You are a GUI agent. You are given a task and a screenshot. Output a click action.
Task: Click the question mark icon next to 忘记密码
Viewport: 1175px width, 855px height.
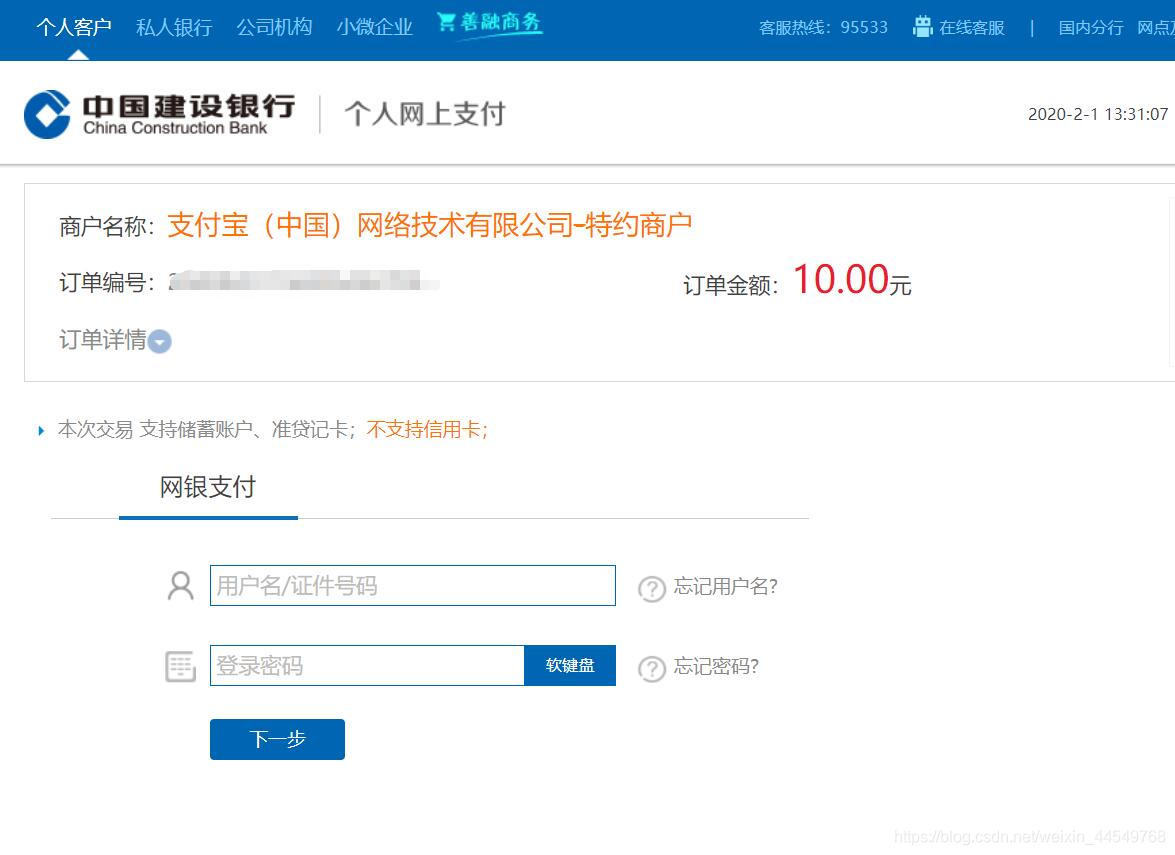[652, 668]
